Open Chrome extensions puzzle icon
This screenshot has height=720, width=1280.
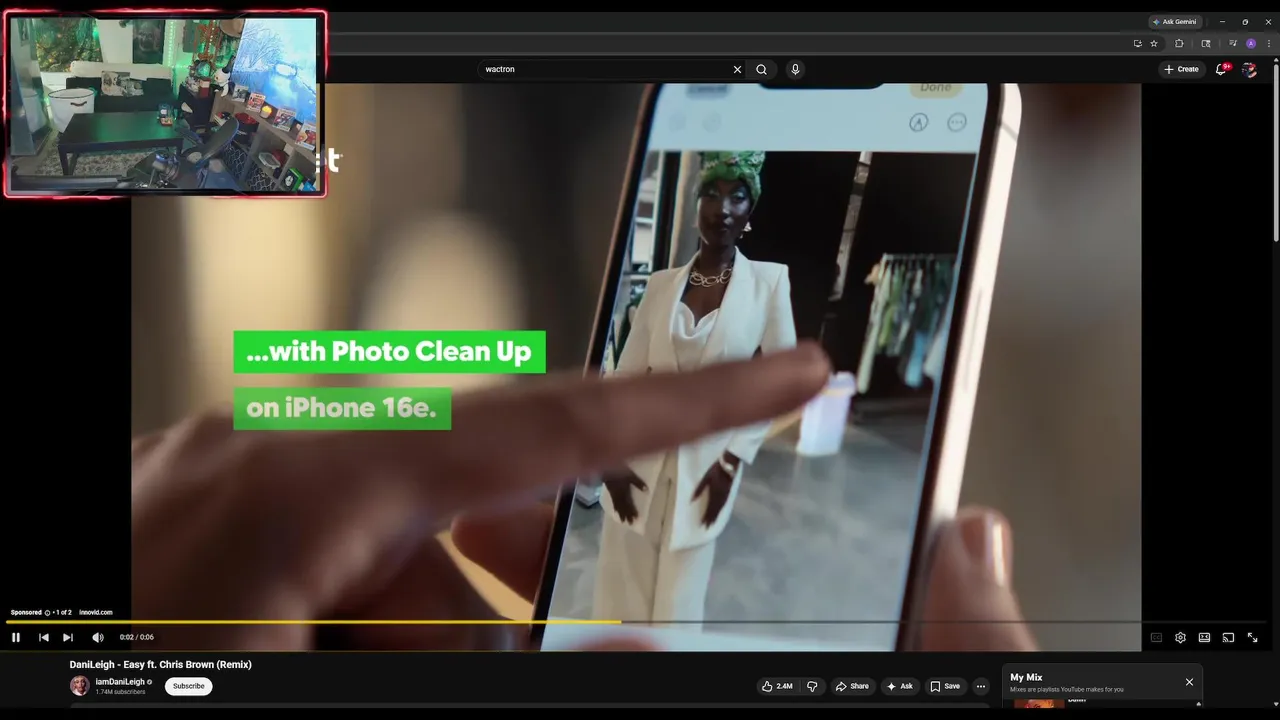point(1179,43)
